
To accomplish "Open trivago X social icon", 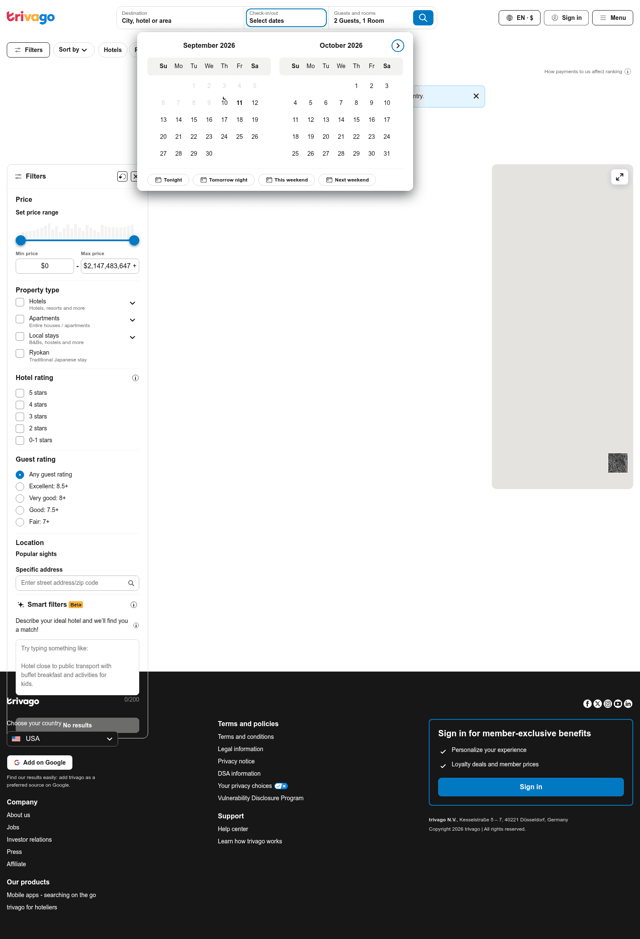I will point(597,704).
